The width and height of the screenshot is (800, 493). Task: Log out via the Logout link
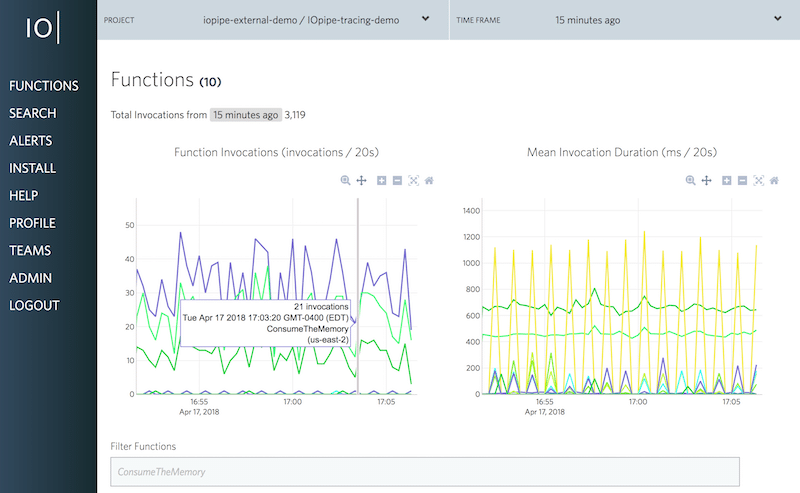(34, 306)
